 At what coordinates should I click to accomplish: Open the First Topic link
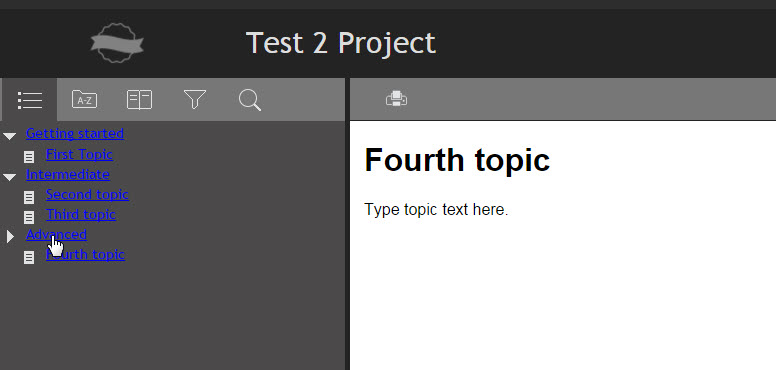(79, 154)
